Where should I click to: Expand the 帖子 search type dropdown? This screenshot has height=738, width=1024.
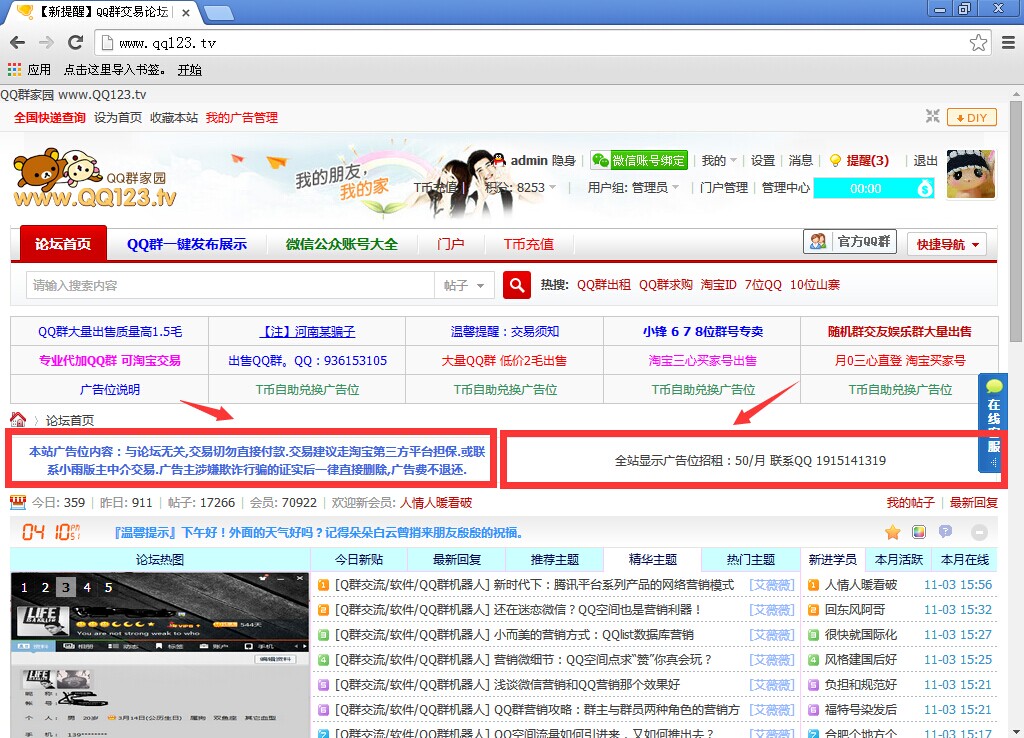464,285
